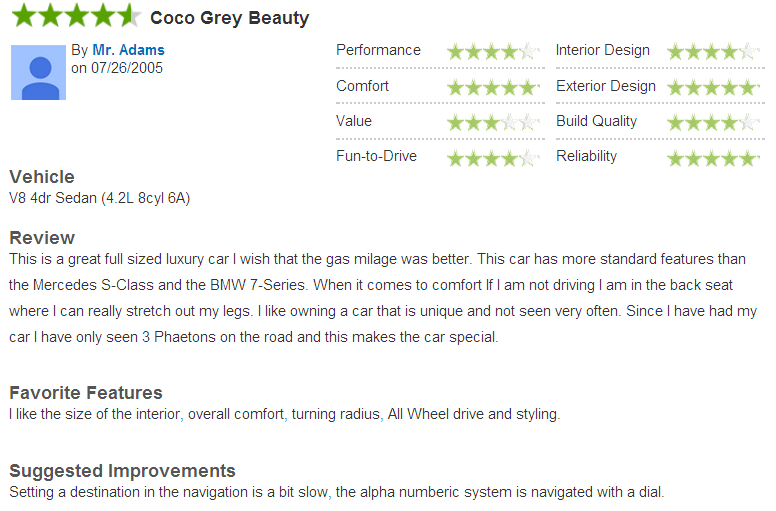The image size is (776, 511).
Task: Click the Favorite Features heading
Action: pyautogui.click(x=86, y=393)
